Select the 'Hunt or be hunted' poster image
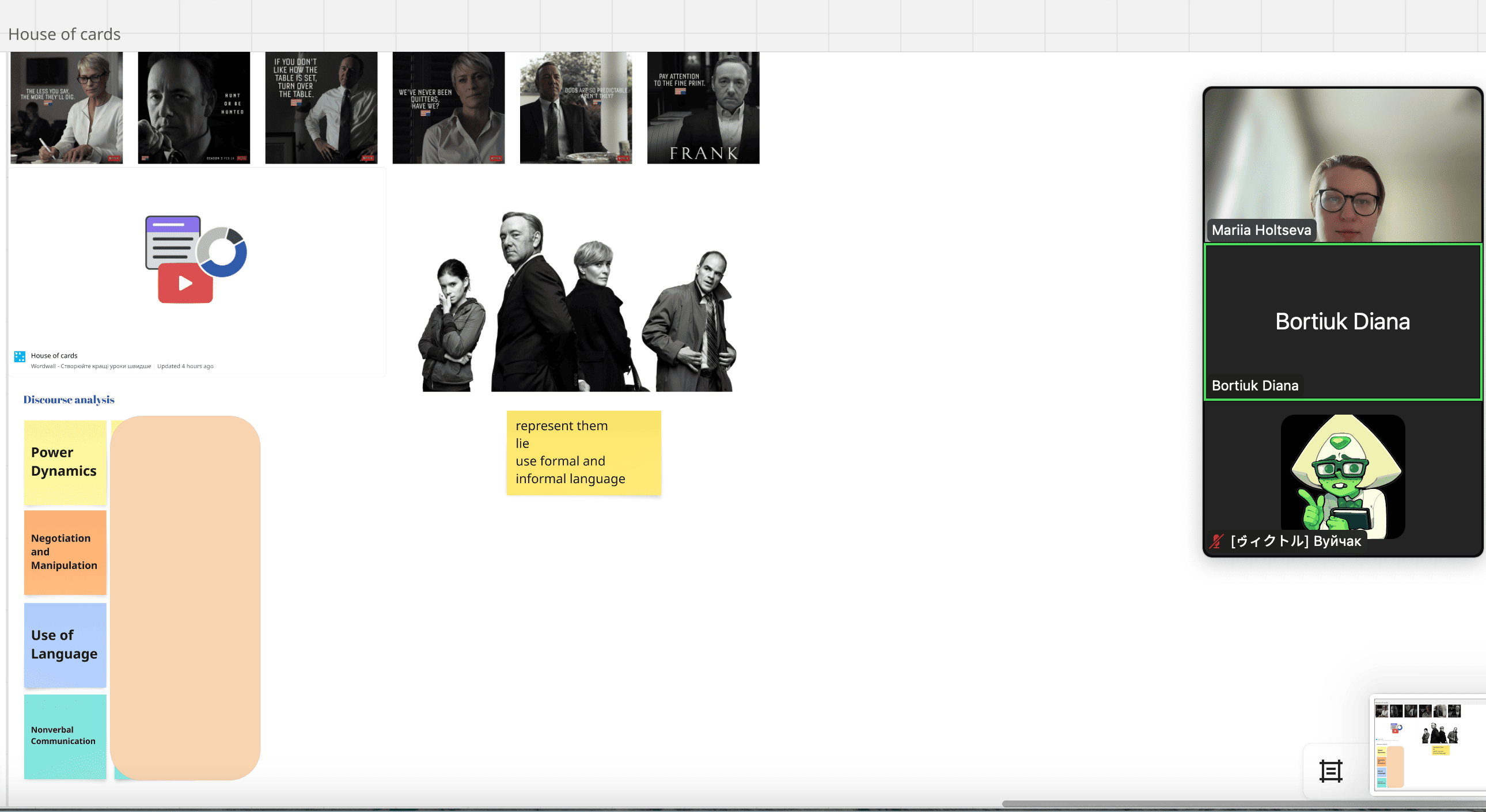Viewport: 1486px width, 812px height. (x=194, y=108)
